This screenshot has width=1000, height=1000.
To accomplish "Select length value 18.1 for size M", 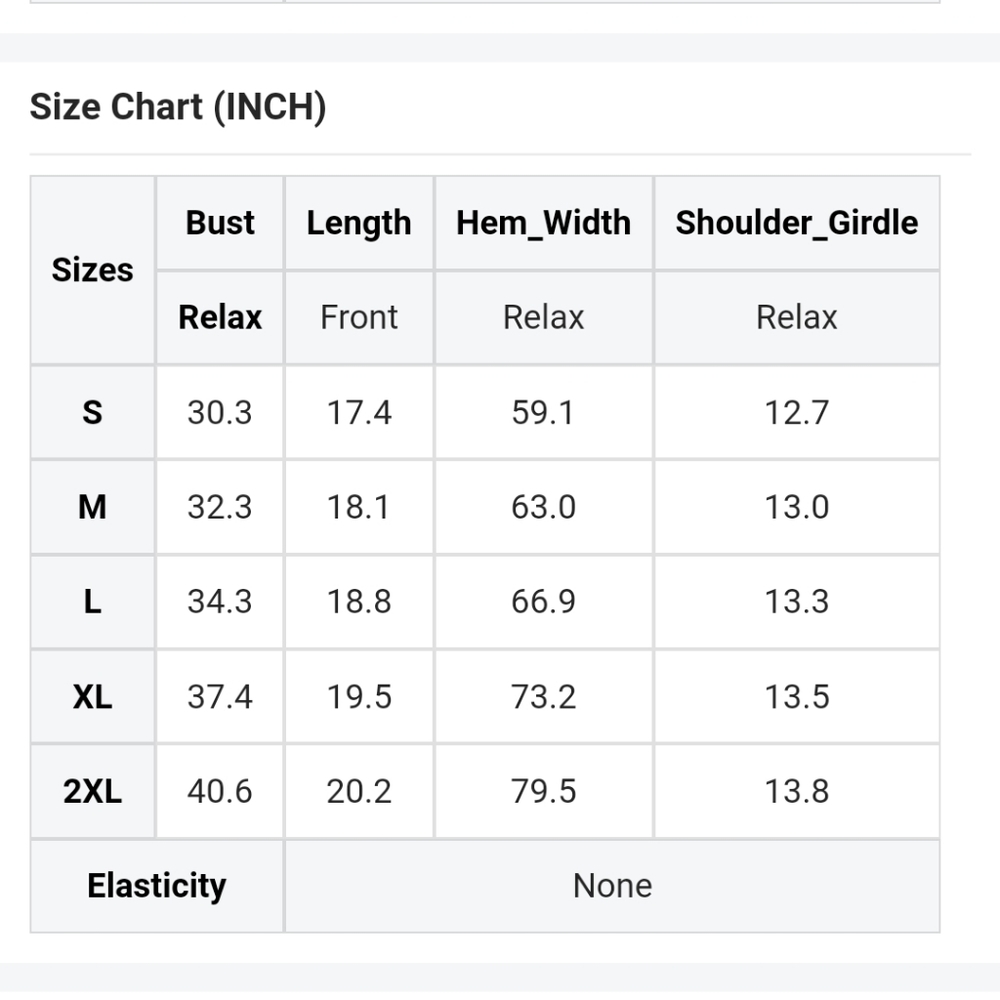I will pyautogui.click(x=359, y=507).
